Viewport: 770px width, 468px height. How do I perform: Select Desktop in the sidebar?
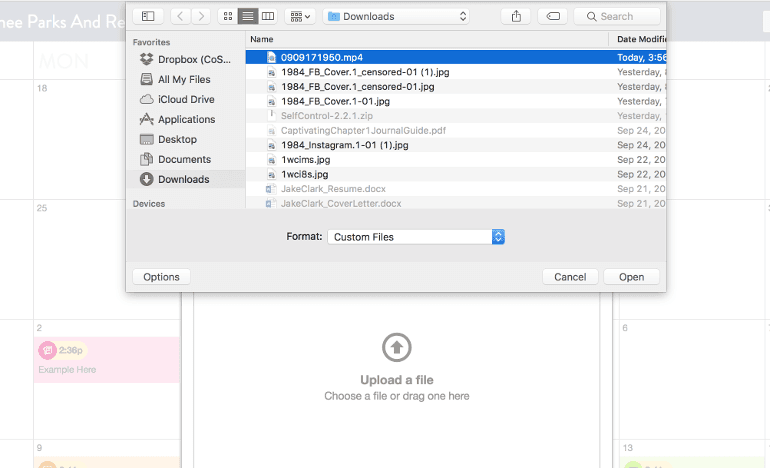[177, 139]
